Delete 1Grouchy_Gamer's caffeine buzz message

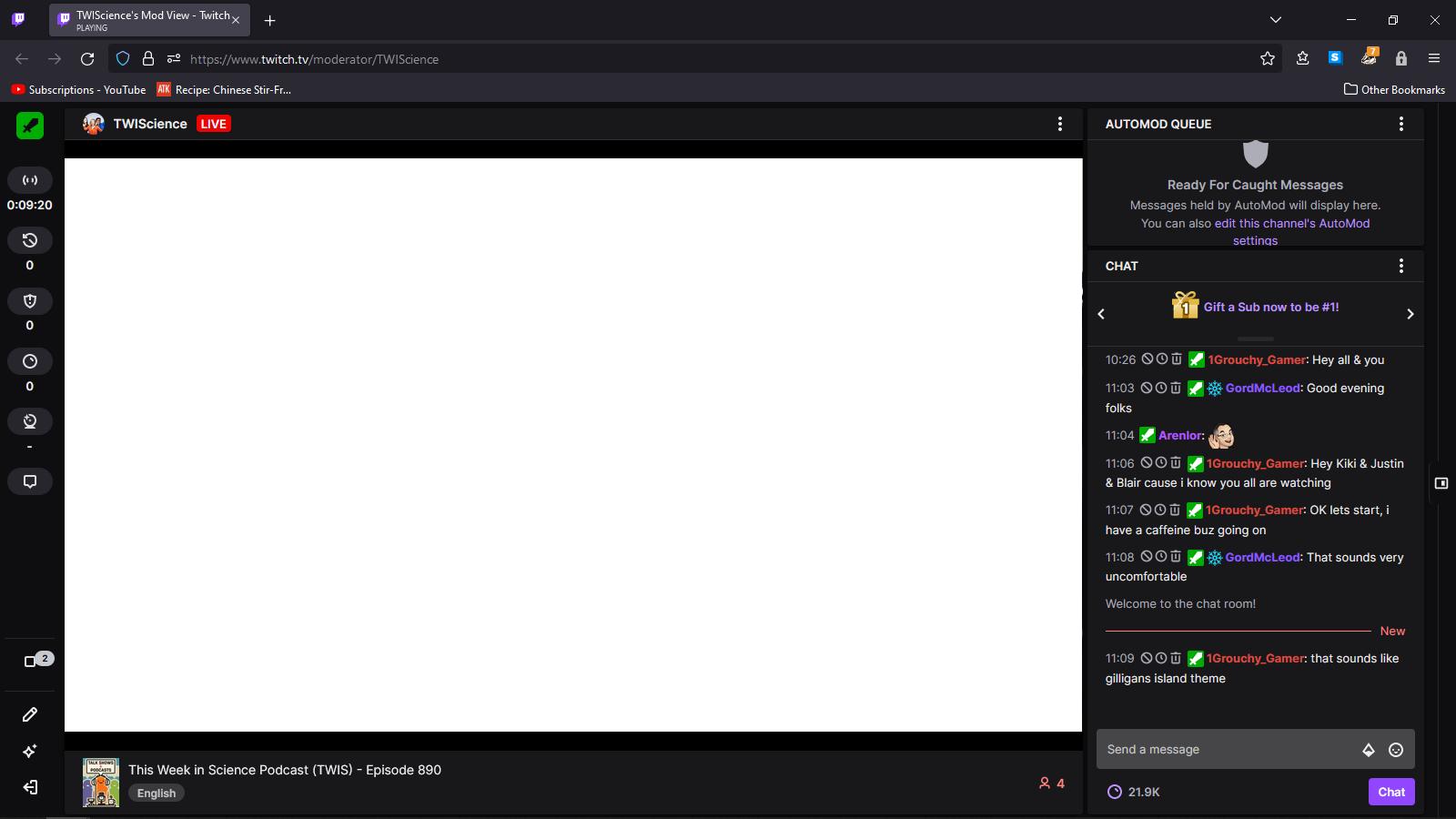(1176, 510)
